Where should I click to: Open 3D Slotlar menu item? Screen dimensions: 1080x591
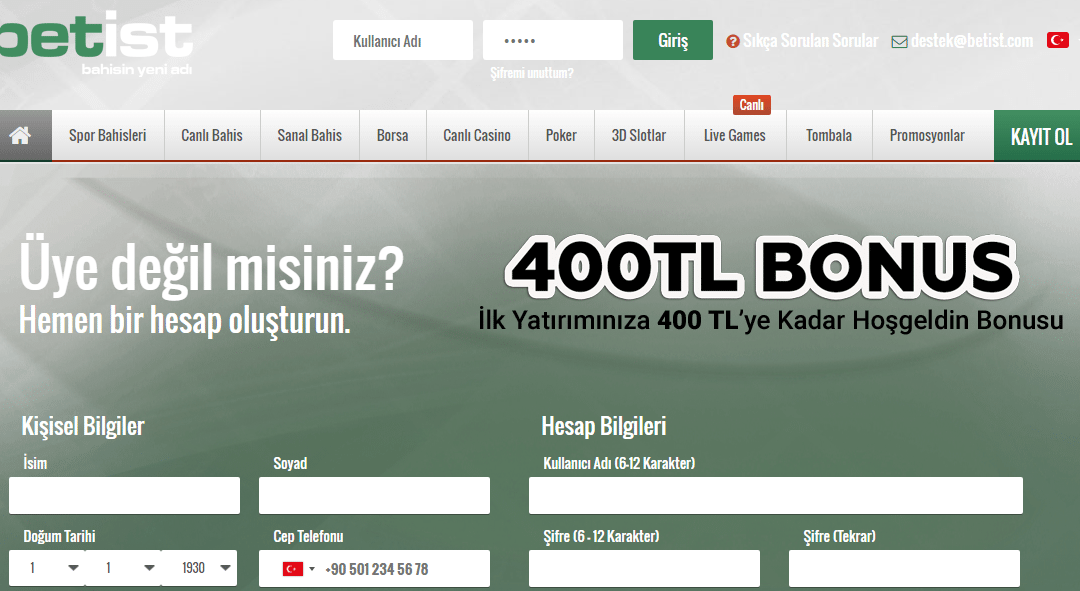tap(639, 136)
